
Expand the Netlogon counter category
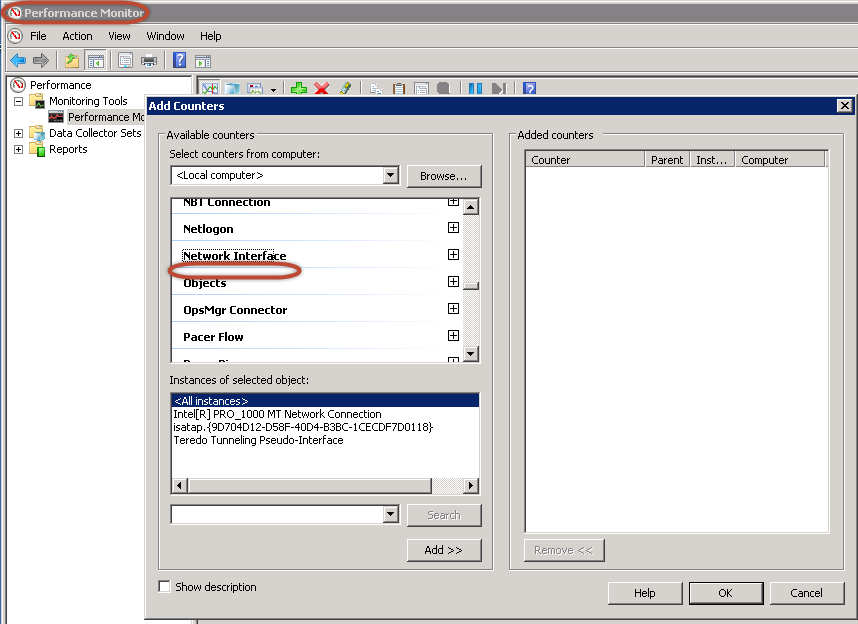coord(453,228)
